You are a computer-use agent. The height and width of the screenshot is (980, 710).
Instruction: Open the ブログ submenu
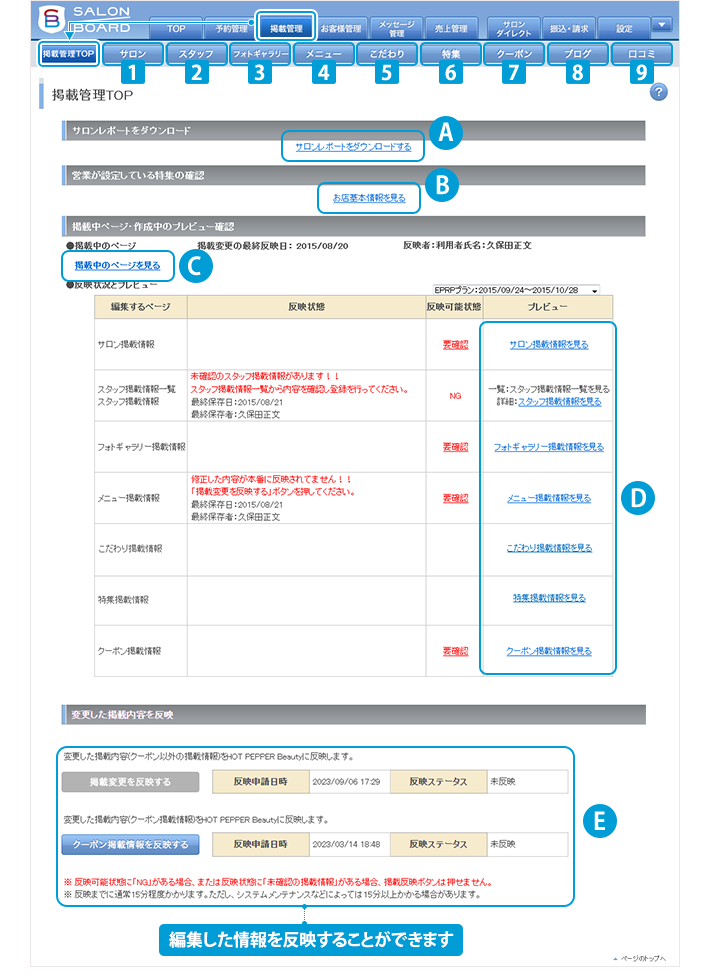click(577, 54)
